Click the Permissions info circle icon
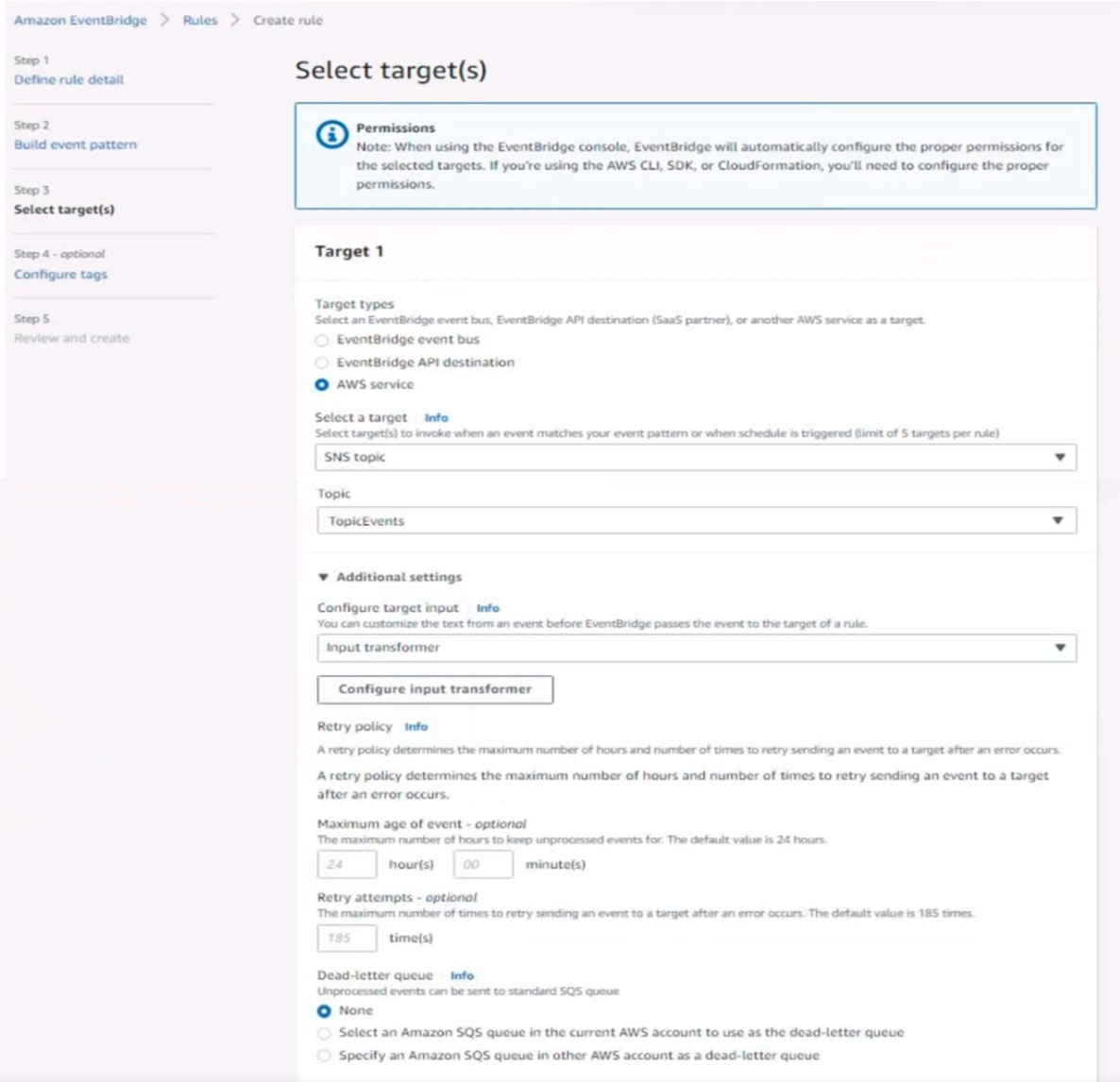 (x=332, y=134)
